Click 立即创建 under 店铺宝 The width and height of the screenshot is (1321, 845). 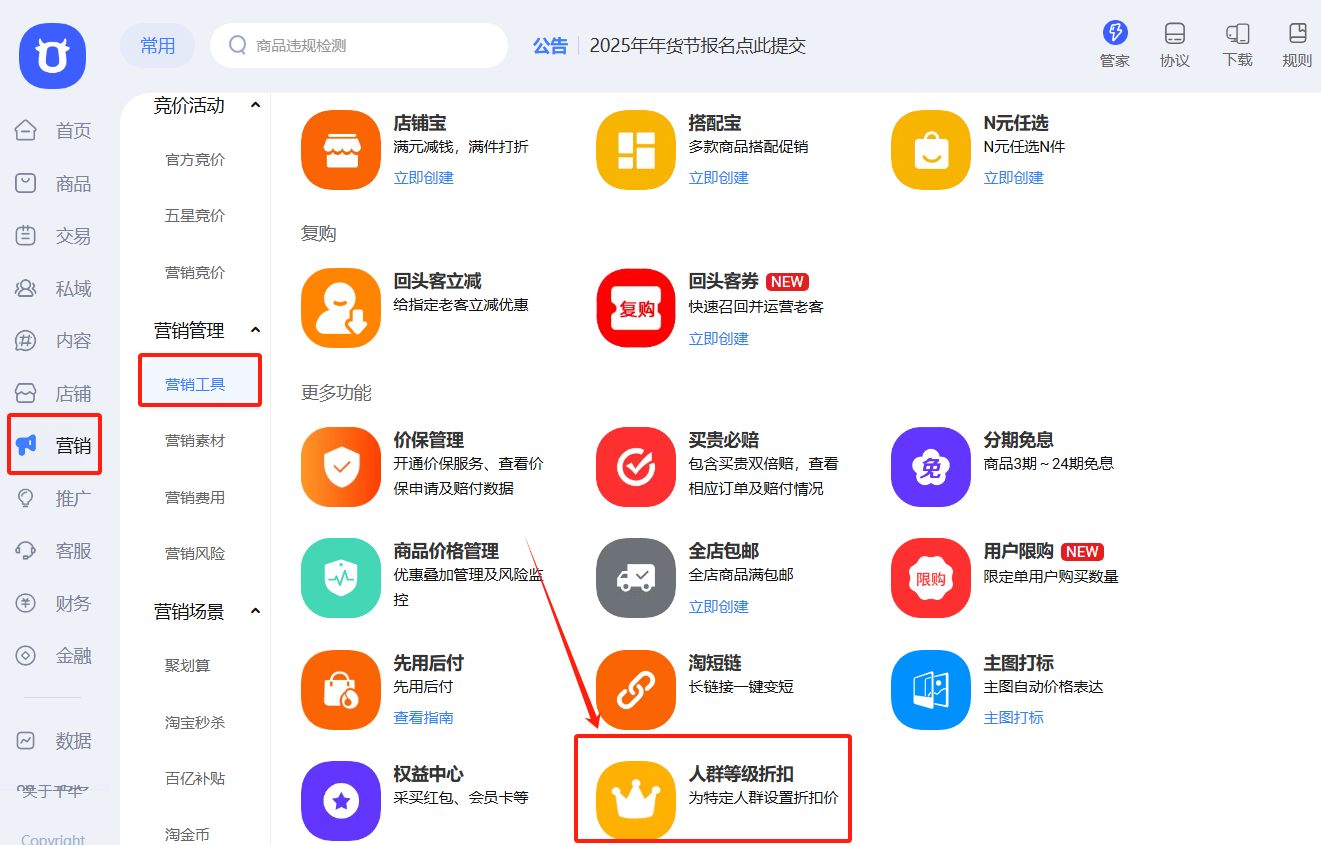coord(423,177)
